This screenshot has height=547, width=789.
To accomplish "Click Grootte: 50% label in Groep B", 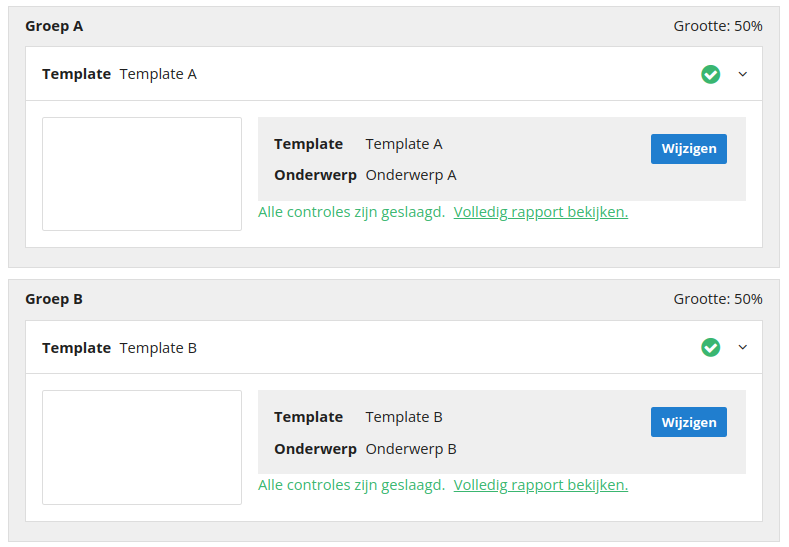I will 718,299.
